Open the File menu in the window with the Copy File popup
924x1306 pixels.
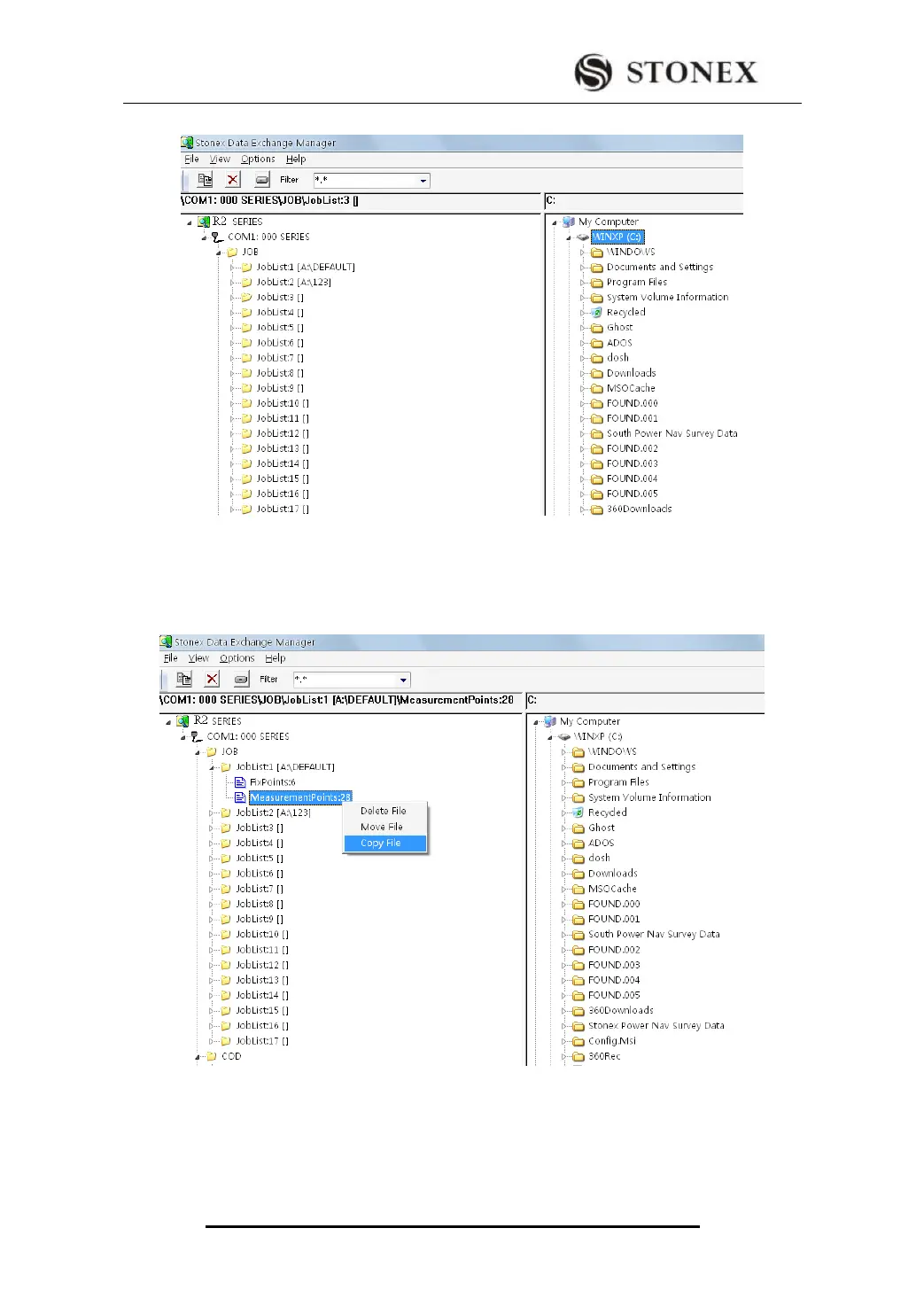click(x=171, y=658)
